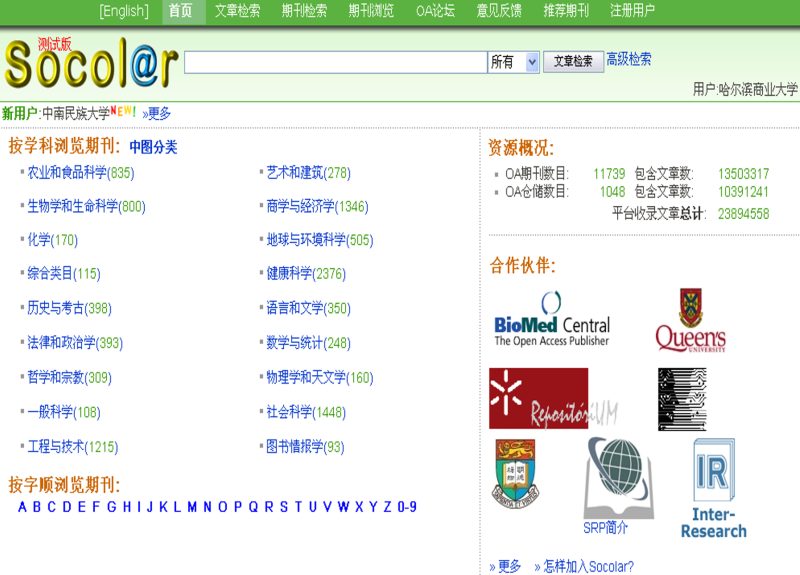Switch to 中图分类 classification

point(153,147)
